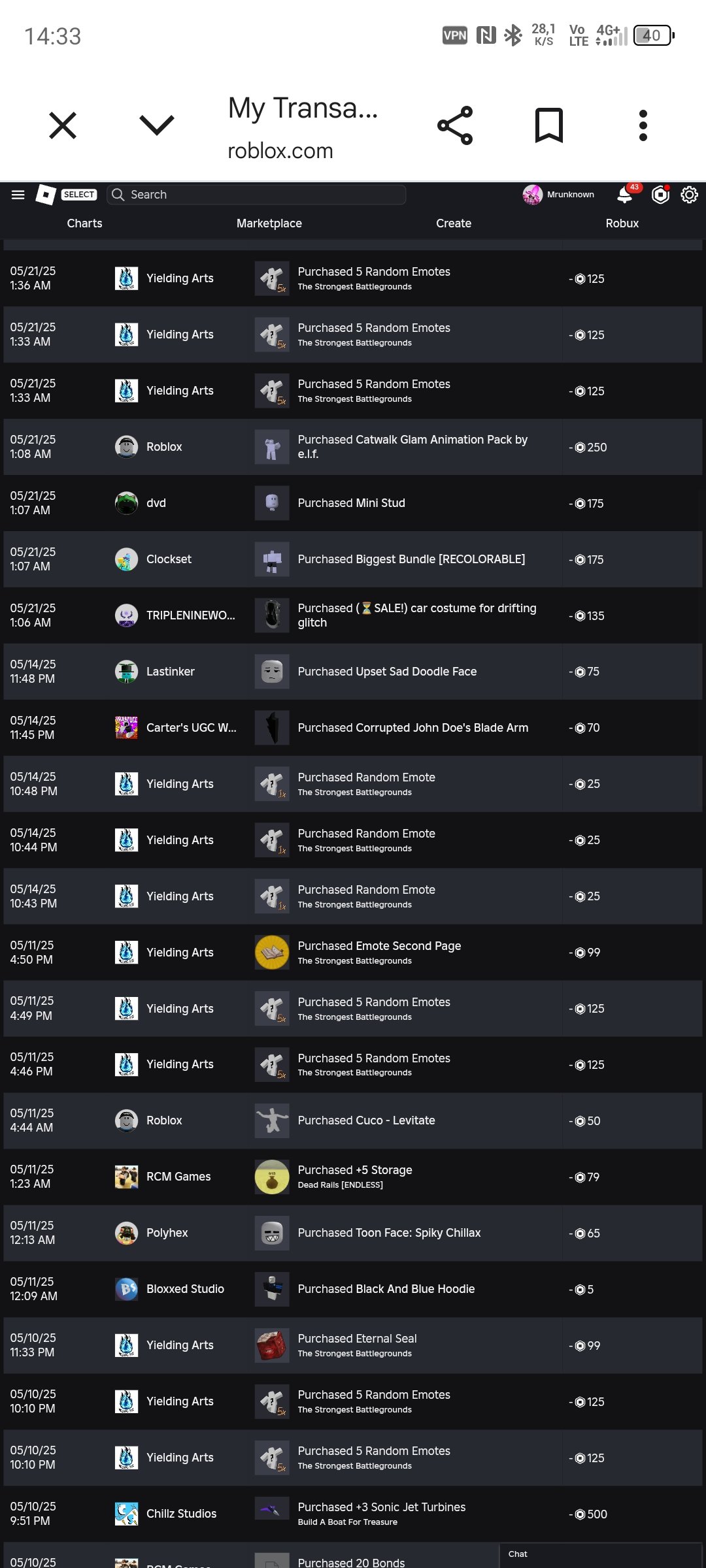This screenshot has height=1568, width=706.
Task: Open Mrunknown profile avatar
Action: point(532,195)
